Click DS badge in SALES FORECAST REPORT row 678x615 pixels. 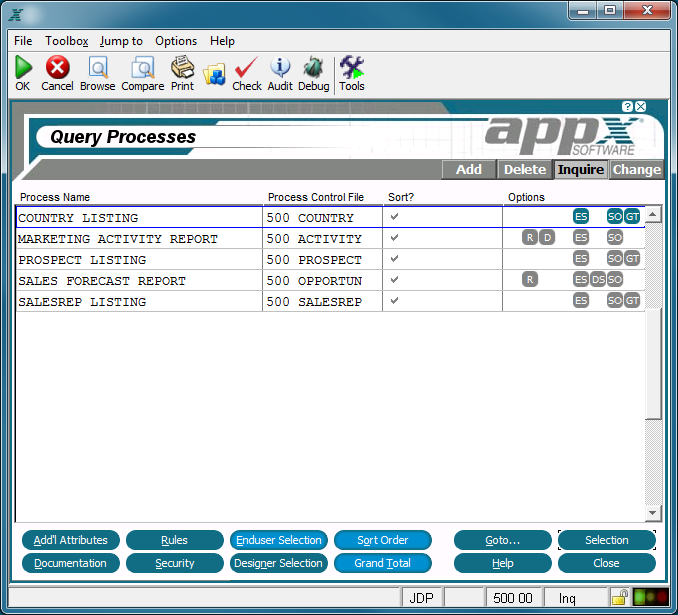point(598,279)
